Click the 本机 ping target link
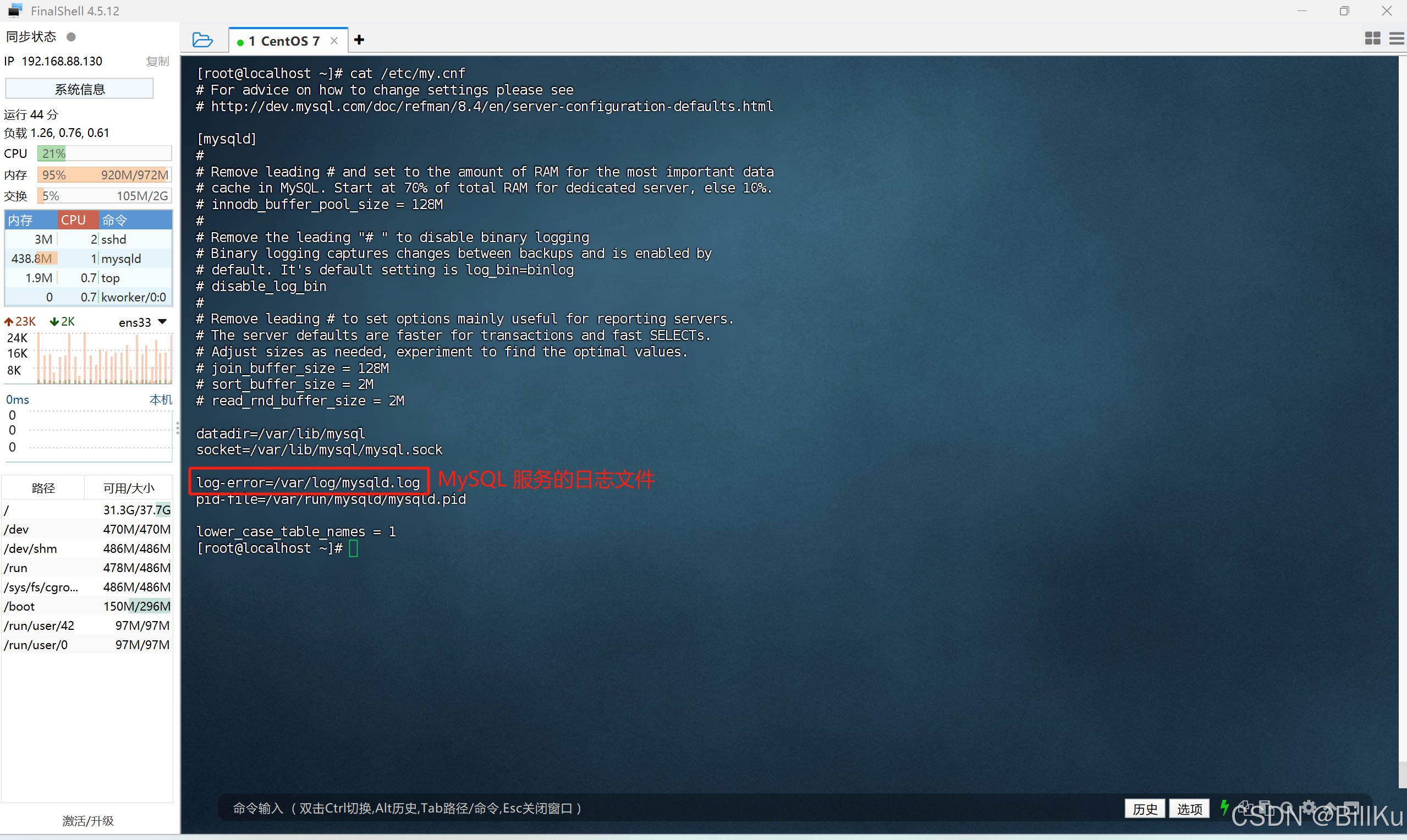 point(161,399)
